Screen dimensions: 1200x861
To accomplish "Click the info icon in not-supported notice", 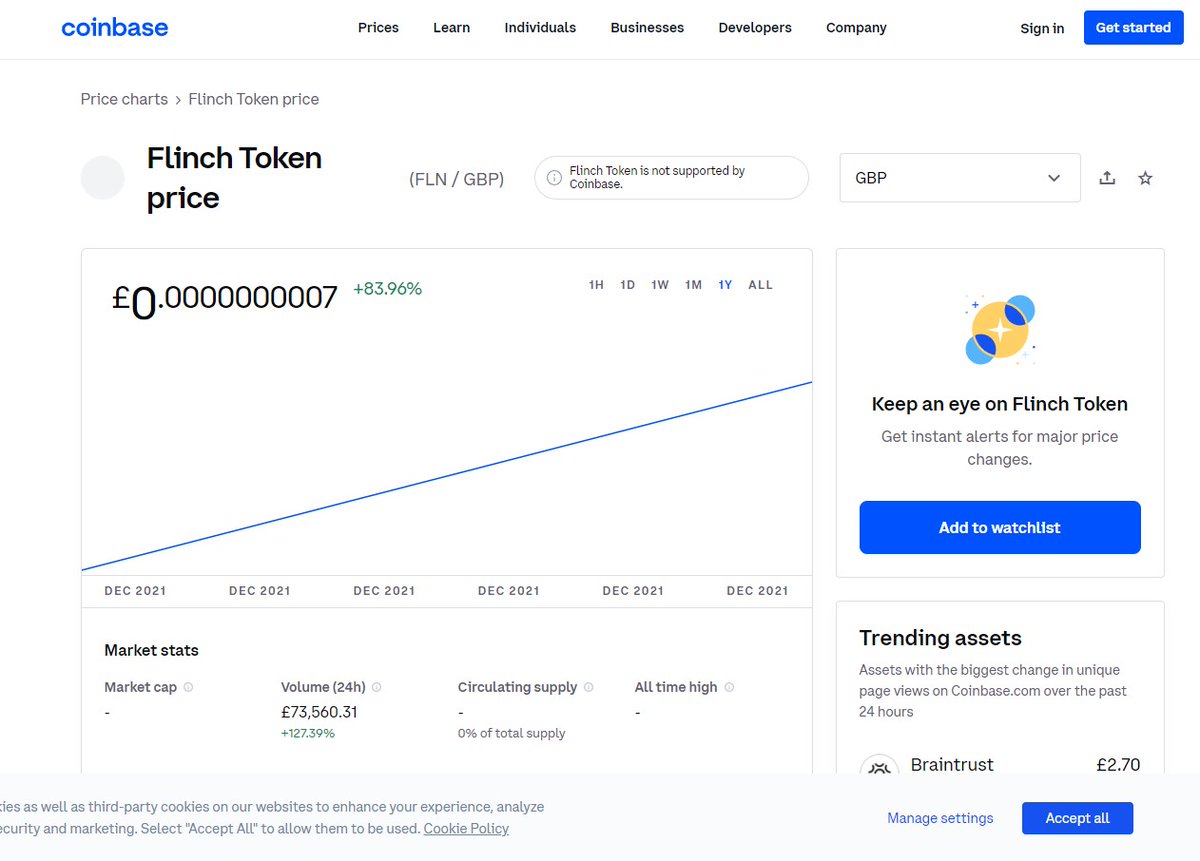I will (554, 178).
